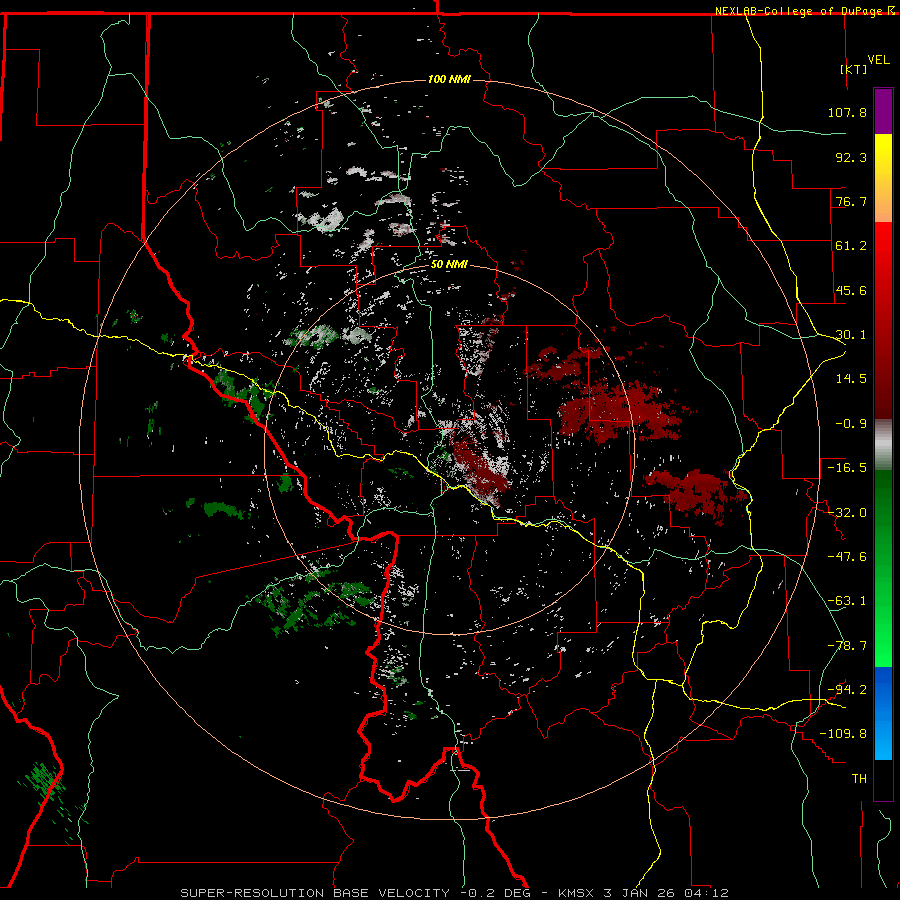Click the -109.8 legend value
This screenshot has width=900, height=900.
tap(843, 734)
